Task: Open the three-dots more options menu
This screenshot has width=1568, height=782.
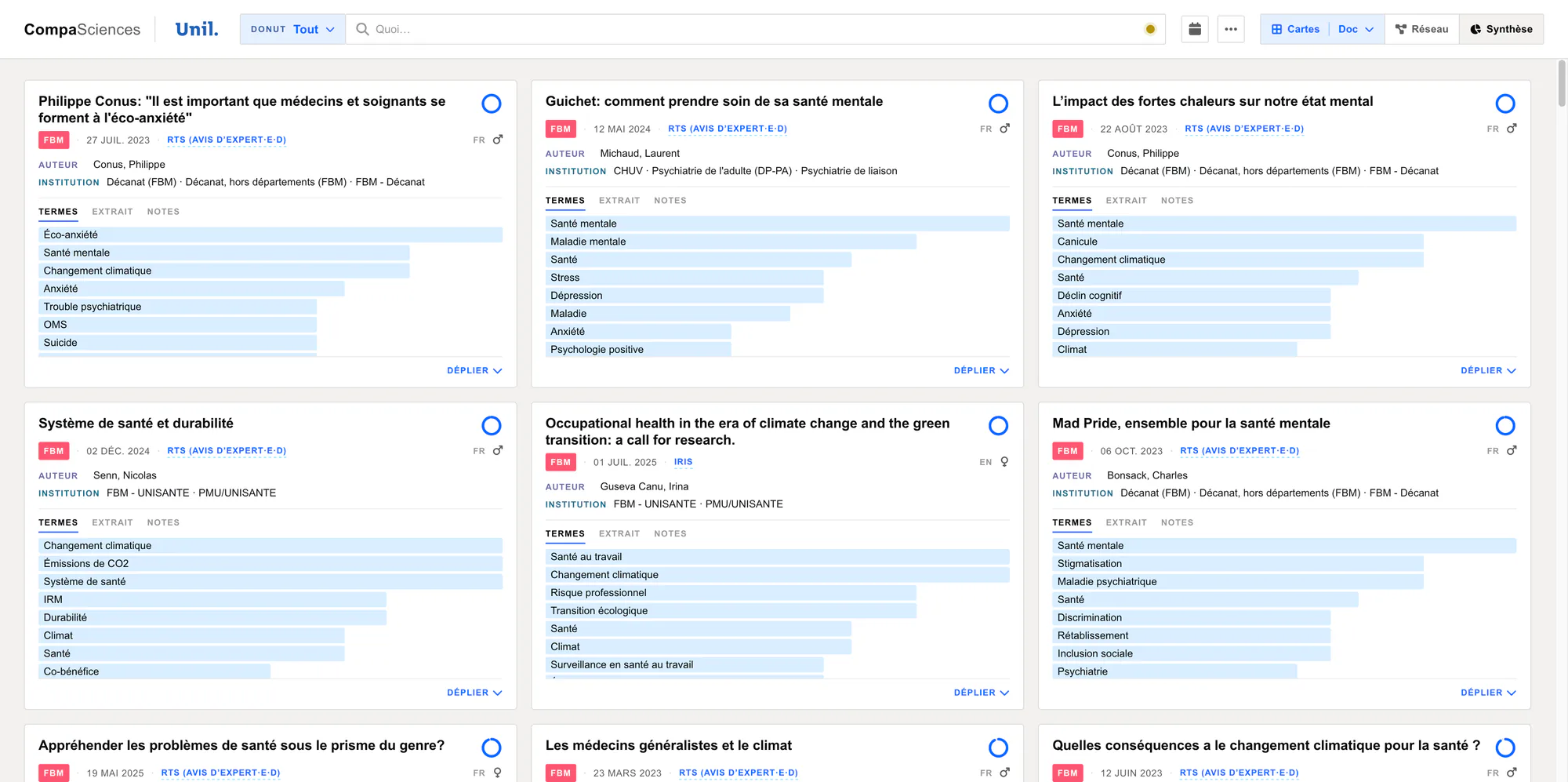Action: [x=1231, y=29]
